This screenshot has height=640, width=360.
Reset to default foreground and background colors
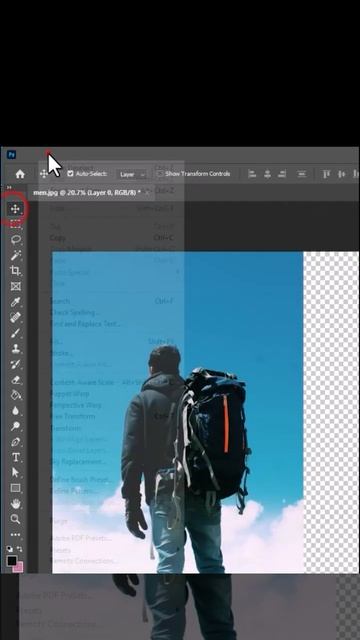coord(9,549)
